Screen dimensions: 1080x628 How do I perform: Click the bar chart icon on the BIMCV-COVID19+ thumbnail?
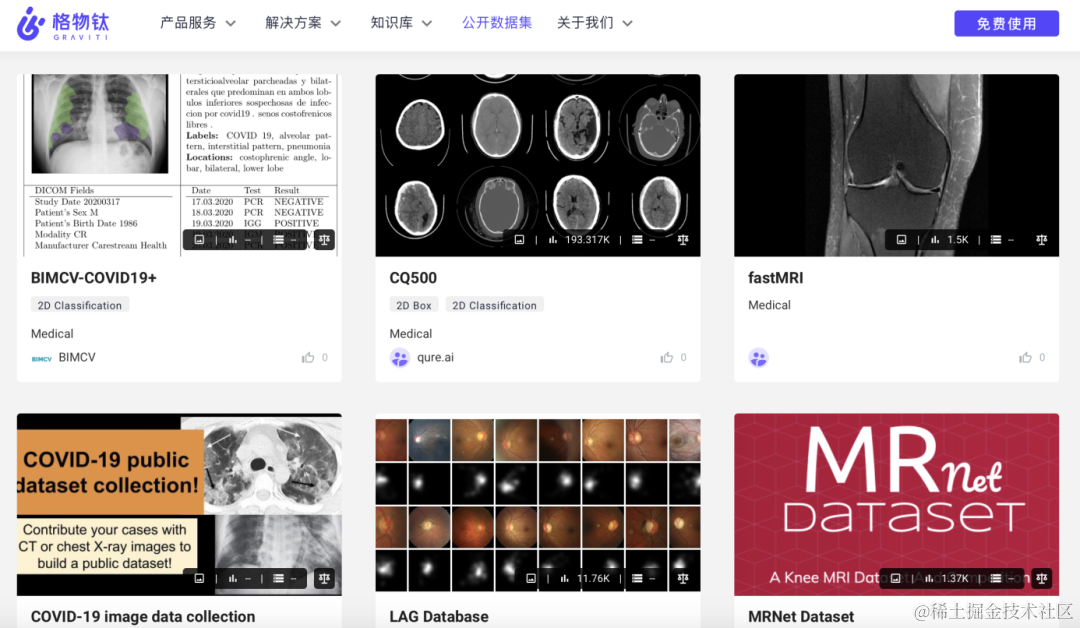click(x=233, y=240)
